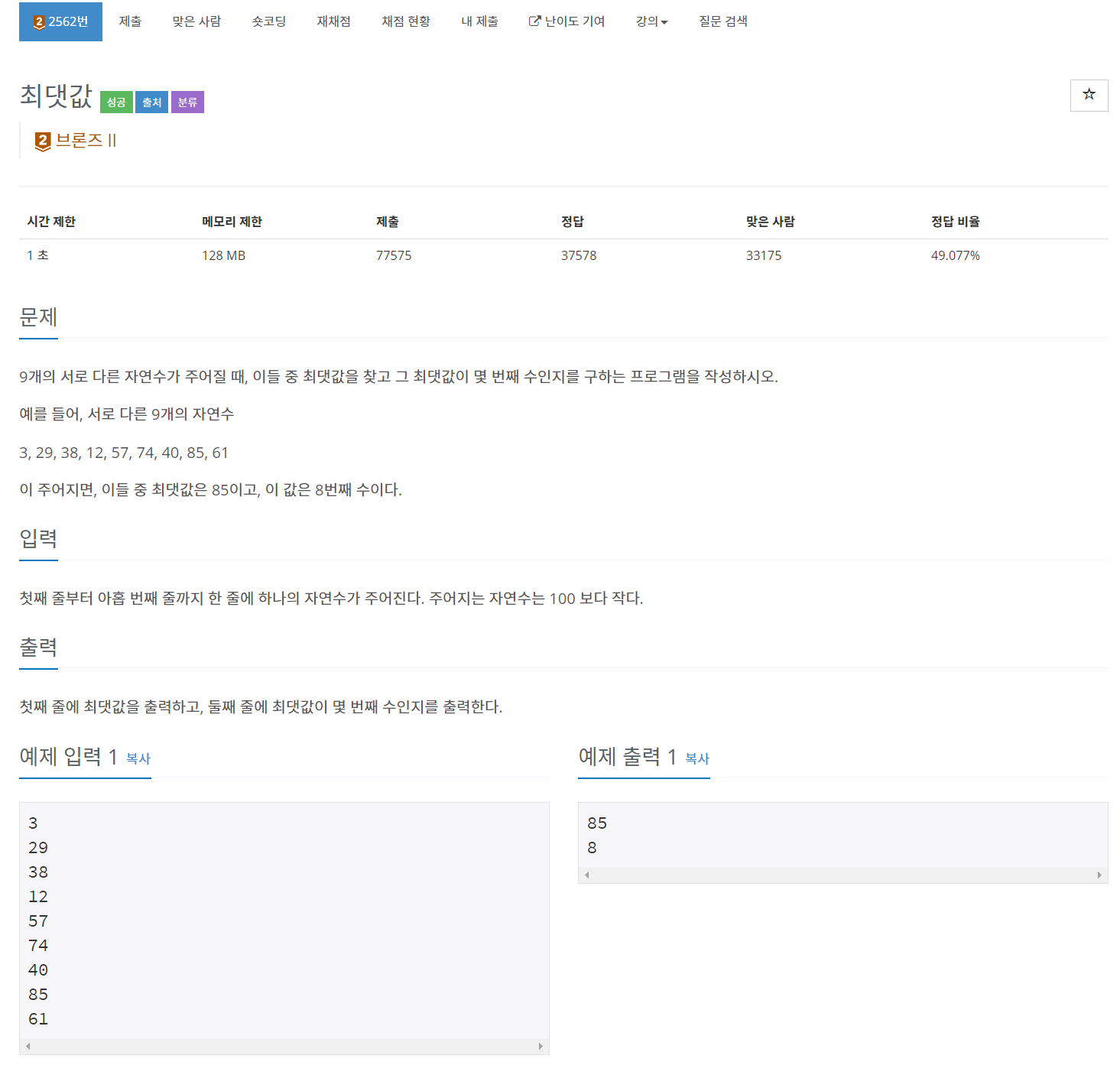Click value 61 in example input
This screenshot has height=1065, width=1120.
pos(38,1019)
